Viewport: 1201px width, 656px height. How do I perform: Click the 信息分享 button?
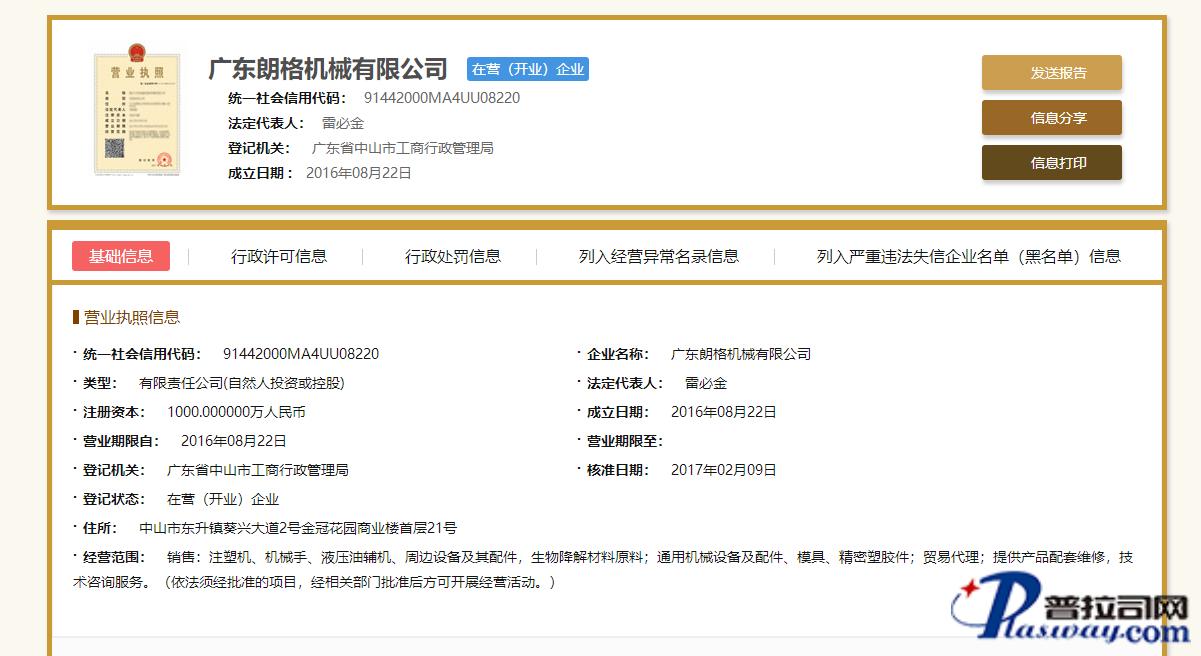tap(1051, 118)
